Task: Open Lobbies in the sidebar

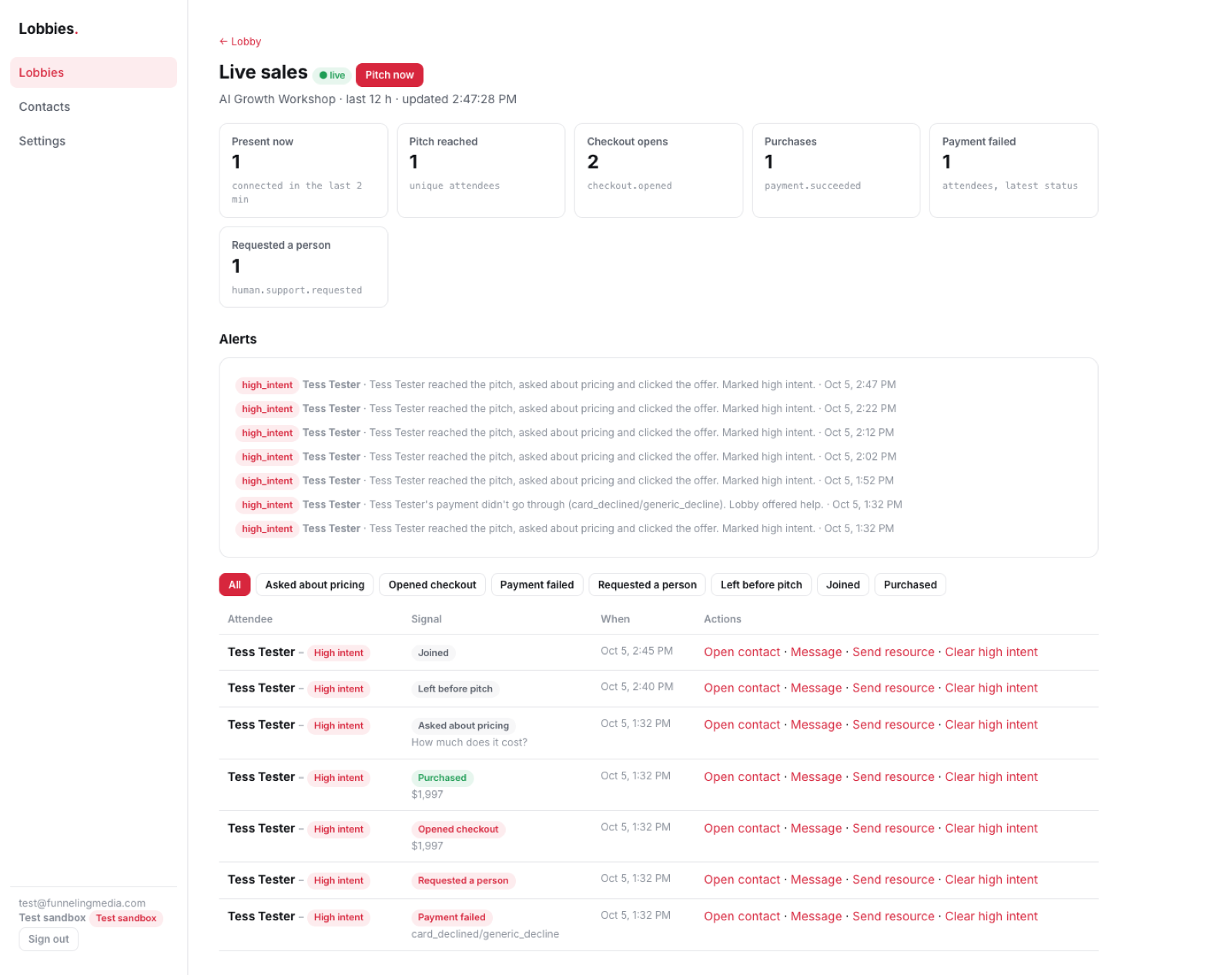Action: coord(93,72)
